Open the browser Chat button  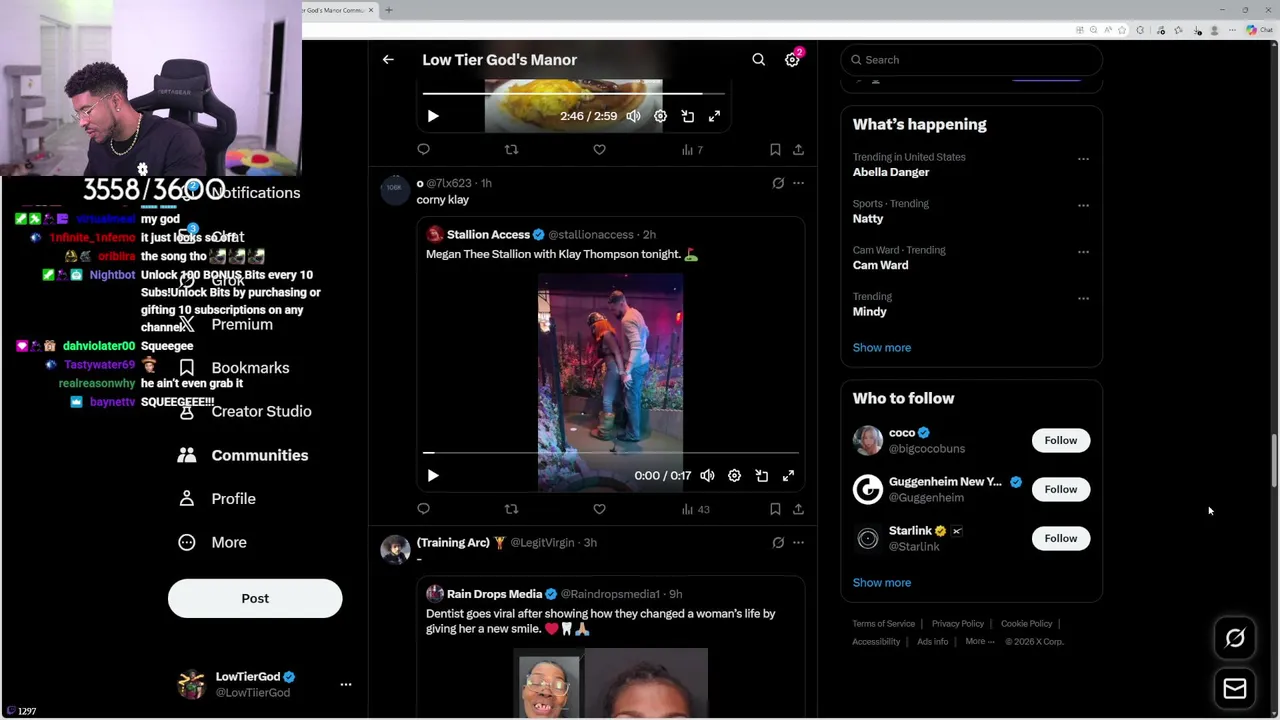(1258, 30)
